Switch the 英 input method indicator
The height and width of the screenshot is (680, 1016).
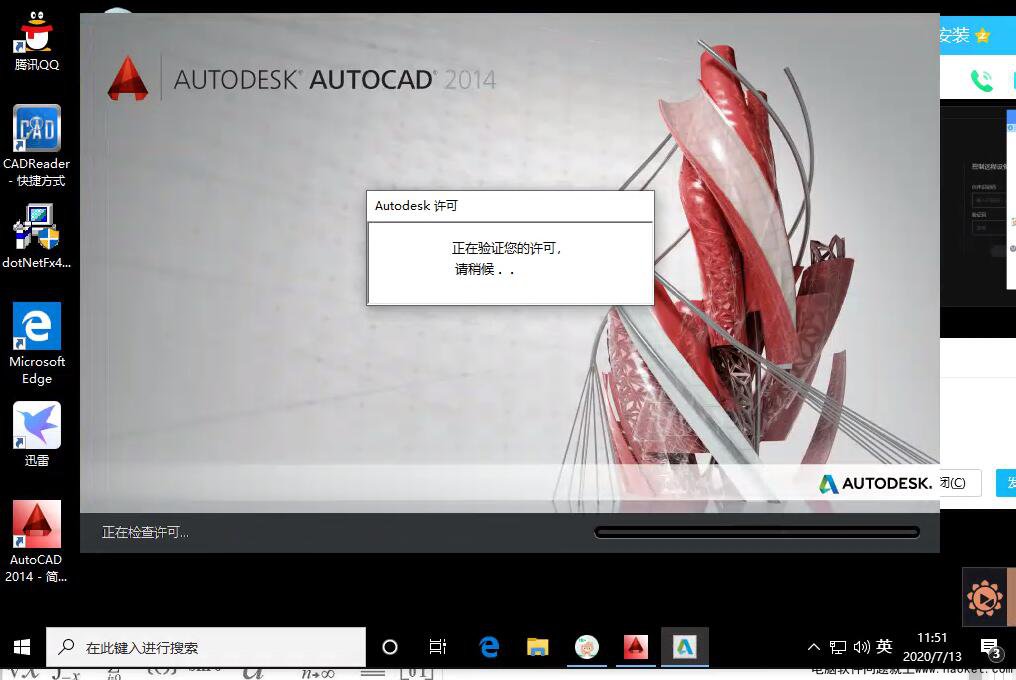884,647
